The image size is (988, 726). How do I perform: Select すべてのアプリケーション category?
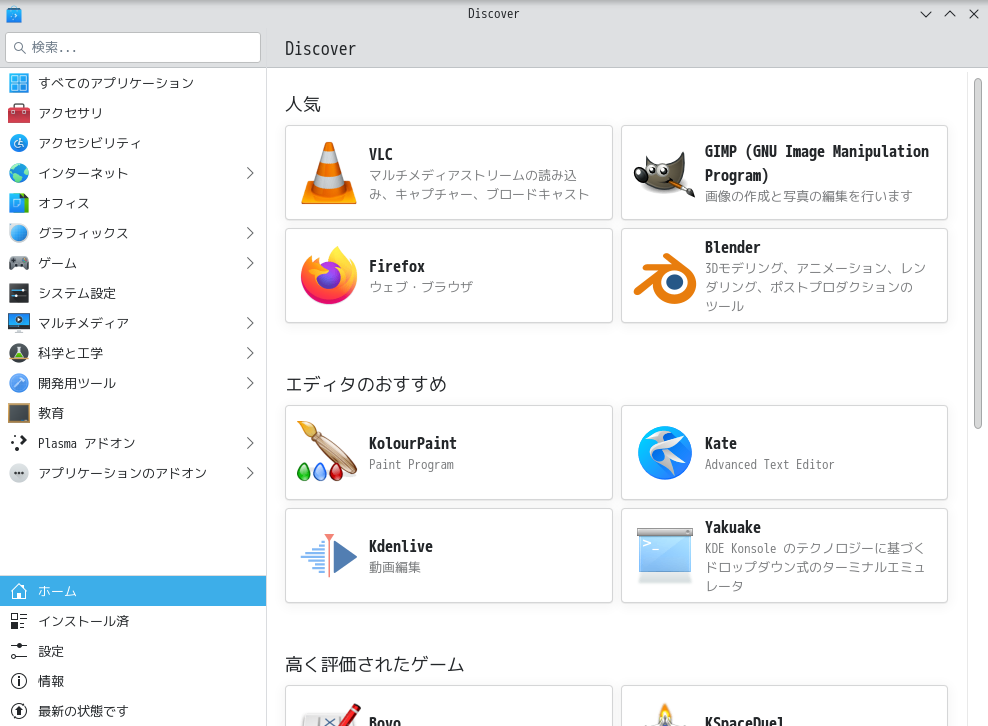pyautogui.click(x=133, y=83)
